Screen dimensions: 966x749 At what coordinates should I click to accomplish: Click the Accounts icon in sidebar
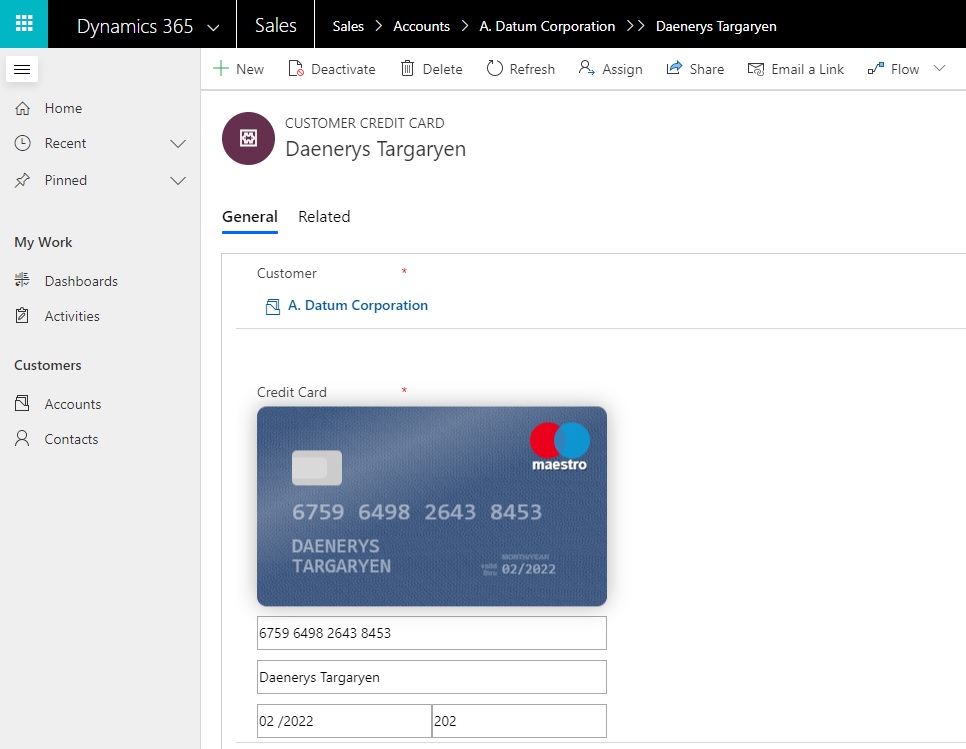point(22,403)
